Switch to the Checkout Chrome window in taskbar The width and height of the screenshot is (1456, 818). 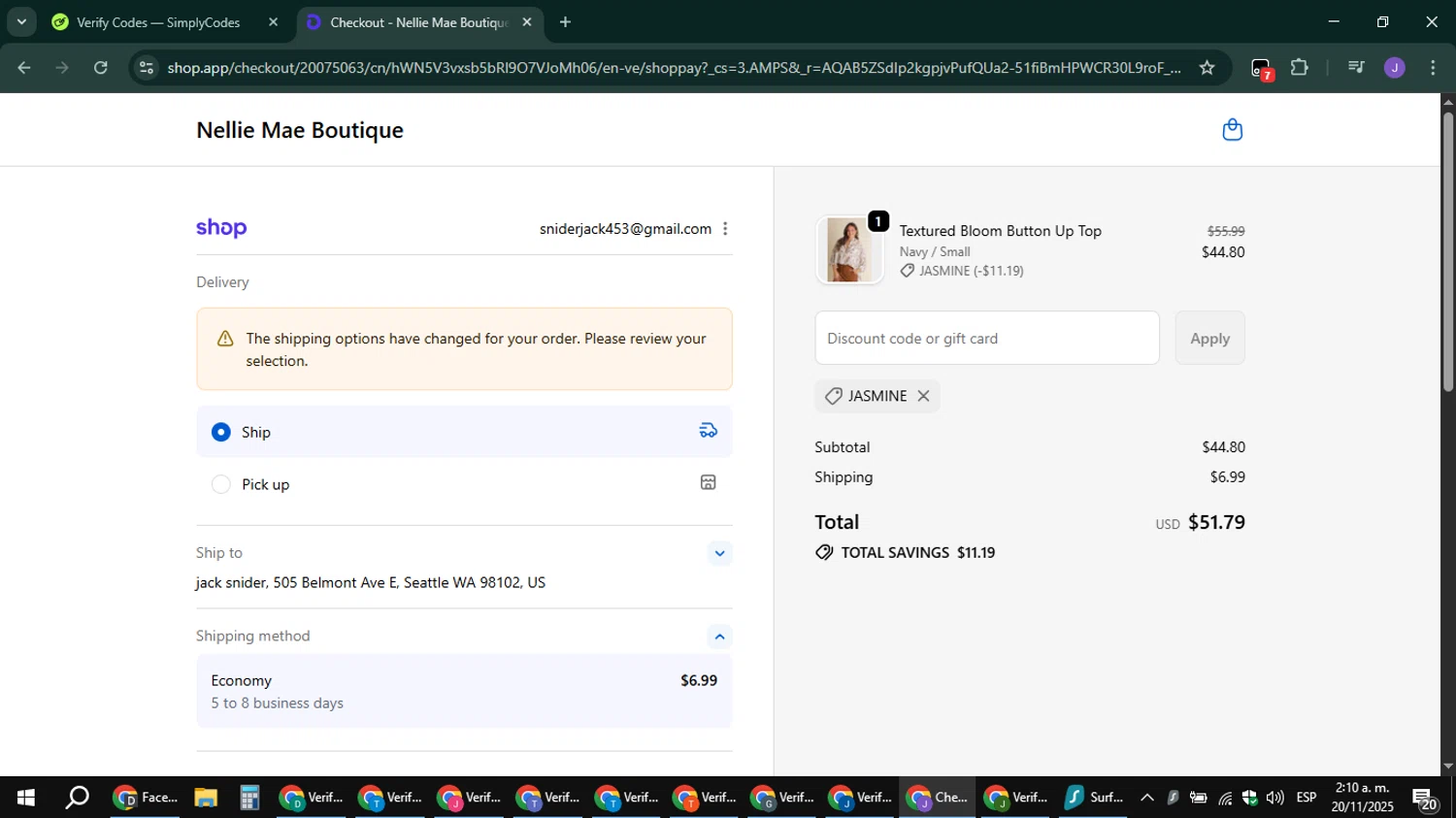pyautogui.click(x=938, y=798)
